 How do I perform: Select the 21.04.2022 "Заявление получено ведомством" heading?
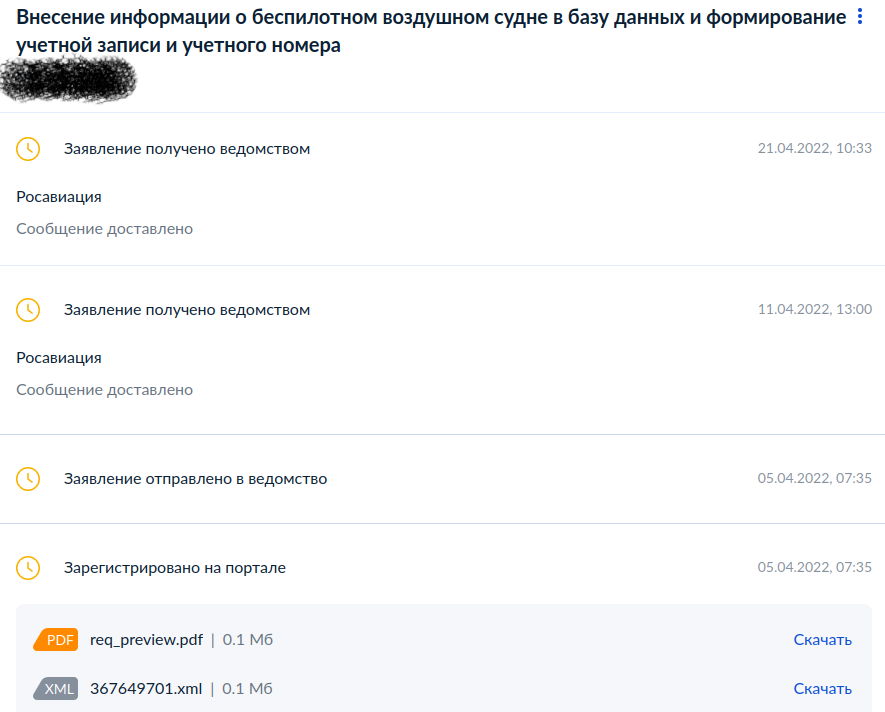pyautogui.click(x=187, y=149)
